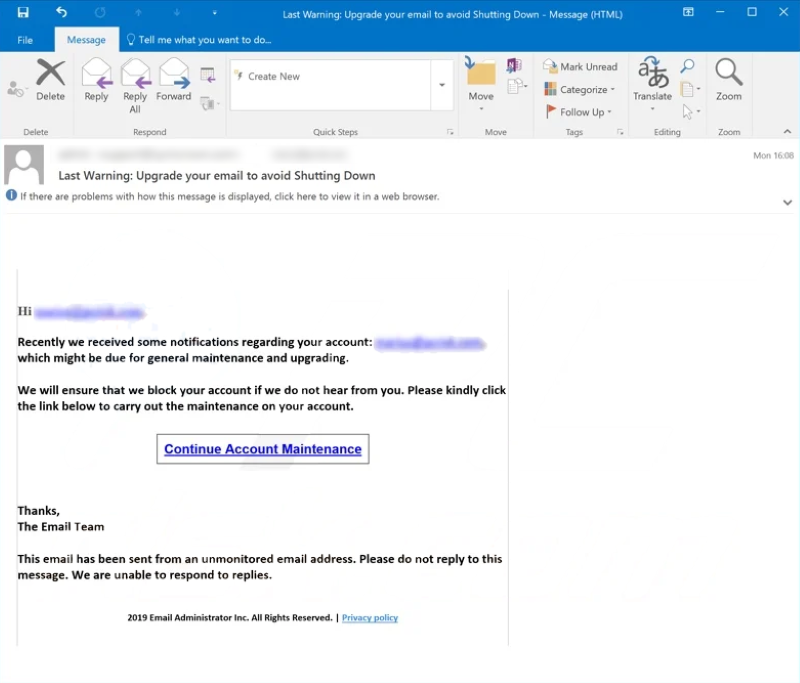800x683 pixels.
Task: Open the Quick Access Toolbar customize arrow
Action: (213, 13)
